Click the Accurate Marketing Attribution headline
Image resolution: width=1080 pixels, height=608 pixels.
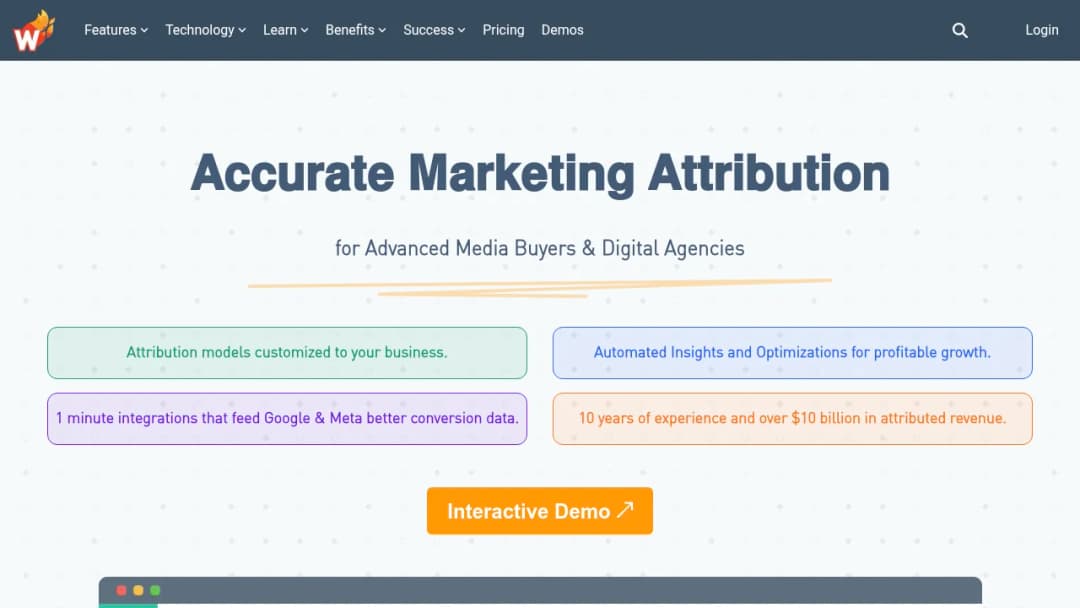click(540, 174)
